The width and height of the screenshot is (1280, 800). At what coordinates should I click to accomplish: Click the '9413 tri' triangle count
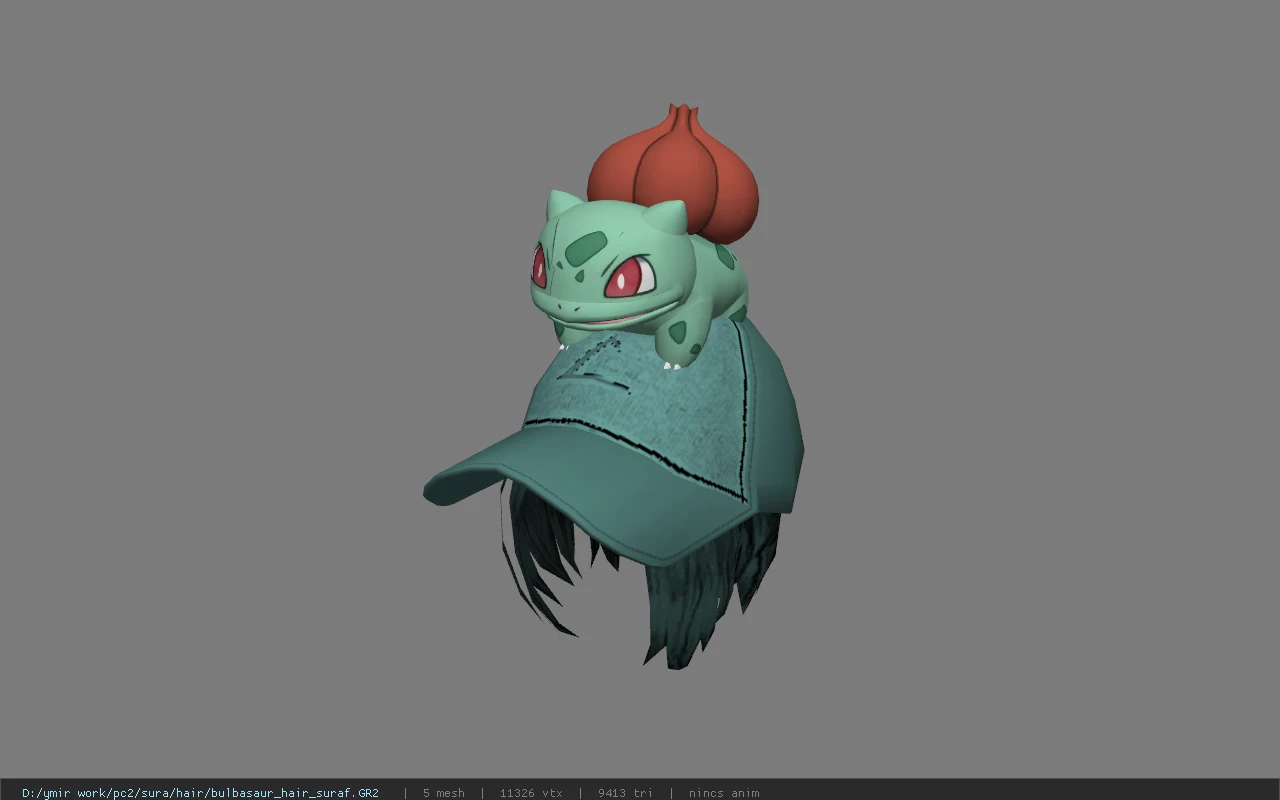tap(625, 793)
